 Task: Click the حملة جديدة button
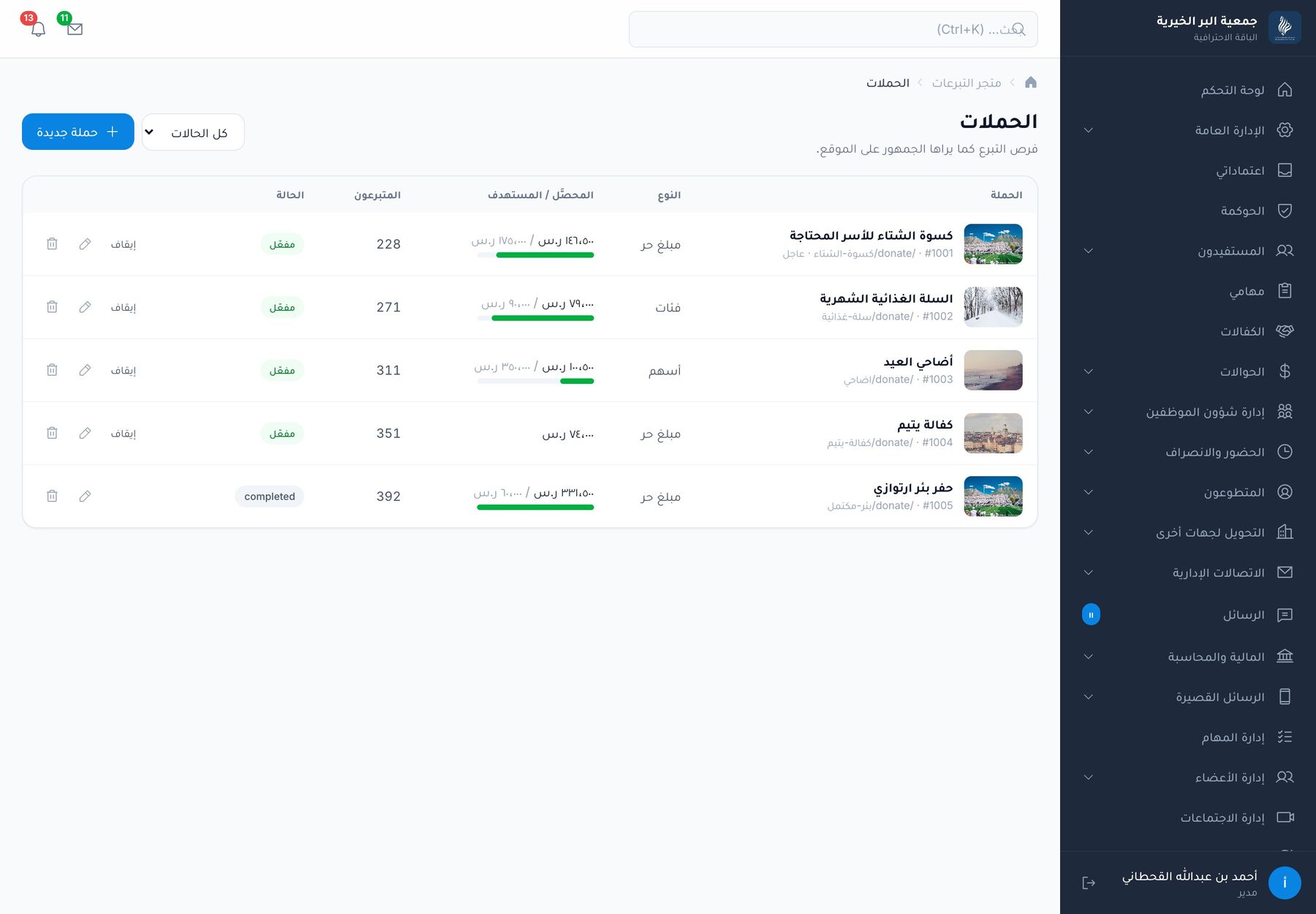click(78, 132)
